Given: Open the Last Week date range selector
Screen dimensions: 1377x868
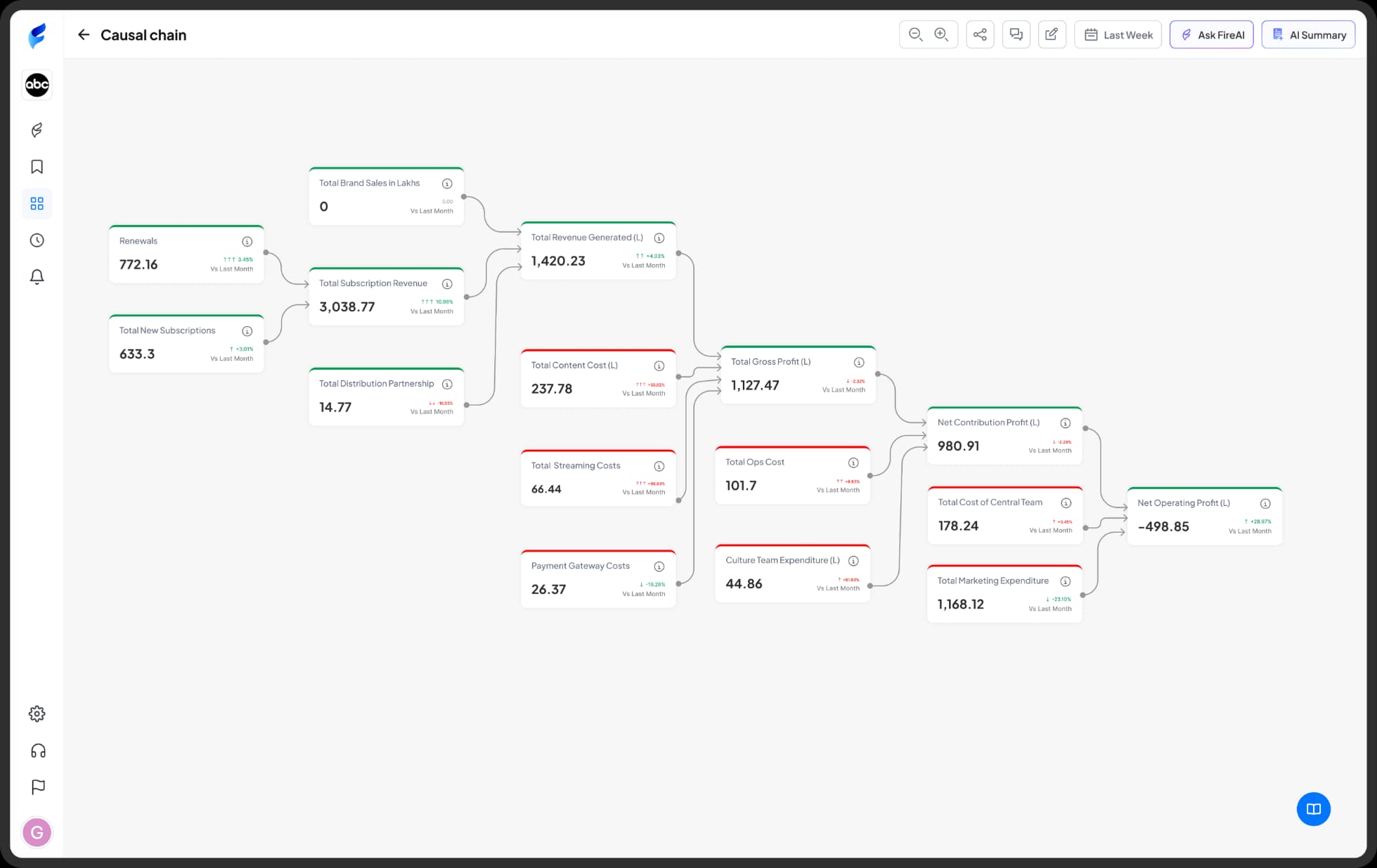Looking at the screenshot, I should [x=1118, y=34].
